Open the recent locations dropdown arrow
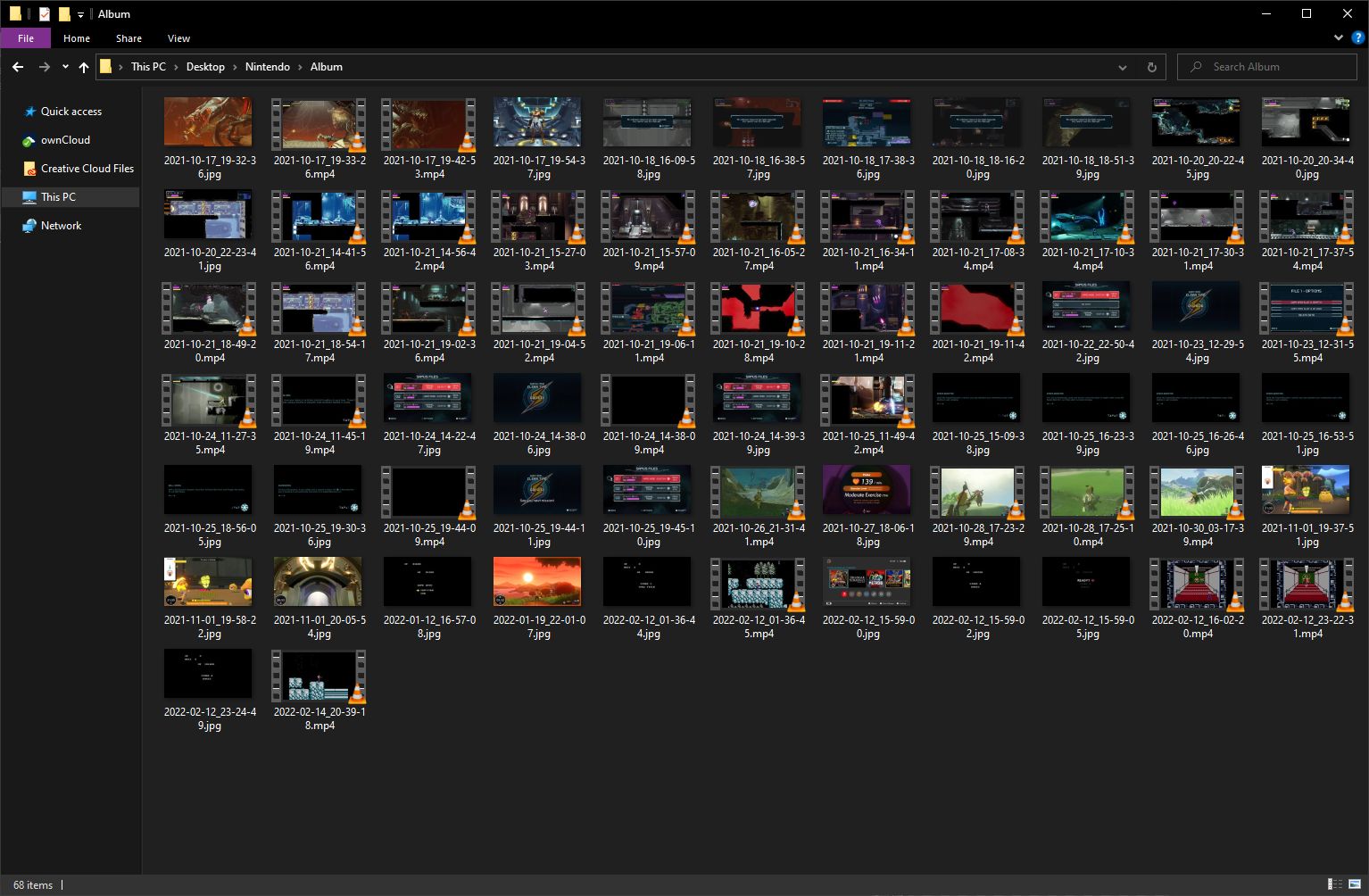This screenshot has height=896, width=1369. 65,67
